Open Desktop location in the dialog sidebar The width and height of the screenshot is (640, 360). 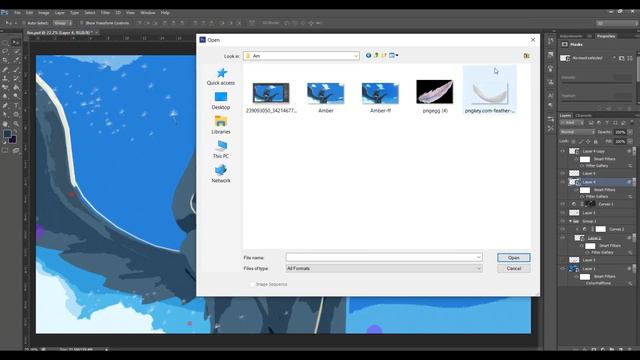pyautogui.click(x=221, y=101)
